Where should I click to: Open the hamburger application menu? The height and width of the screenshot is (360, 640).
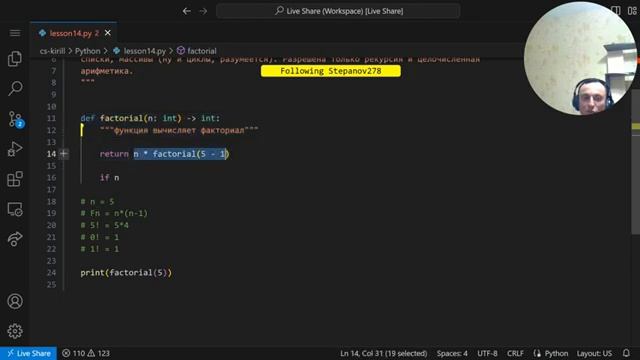[15, 33]
